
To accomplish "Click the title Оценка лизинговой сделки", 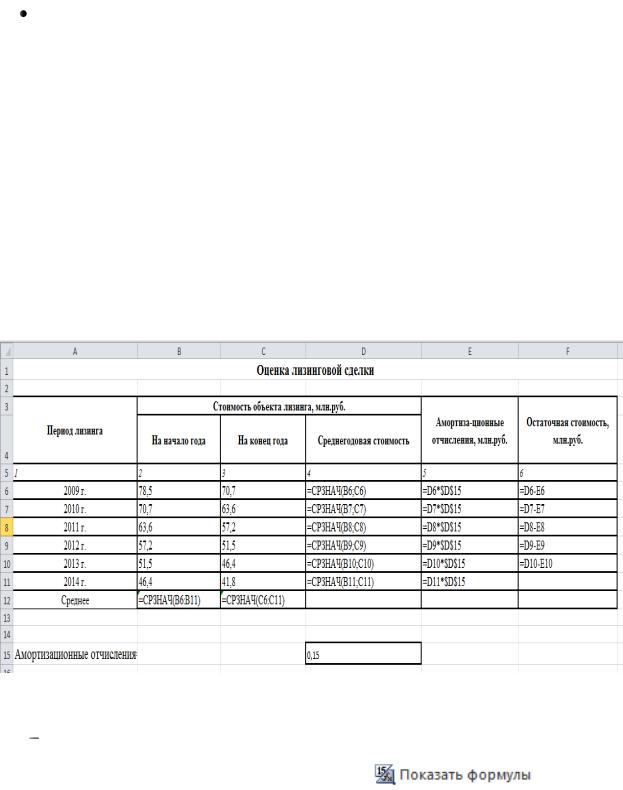I will 315,370.
